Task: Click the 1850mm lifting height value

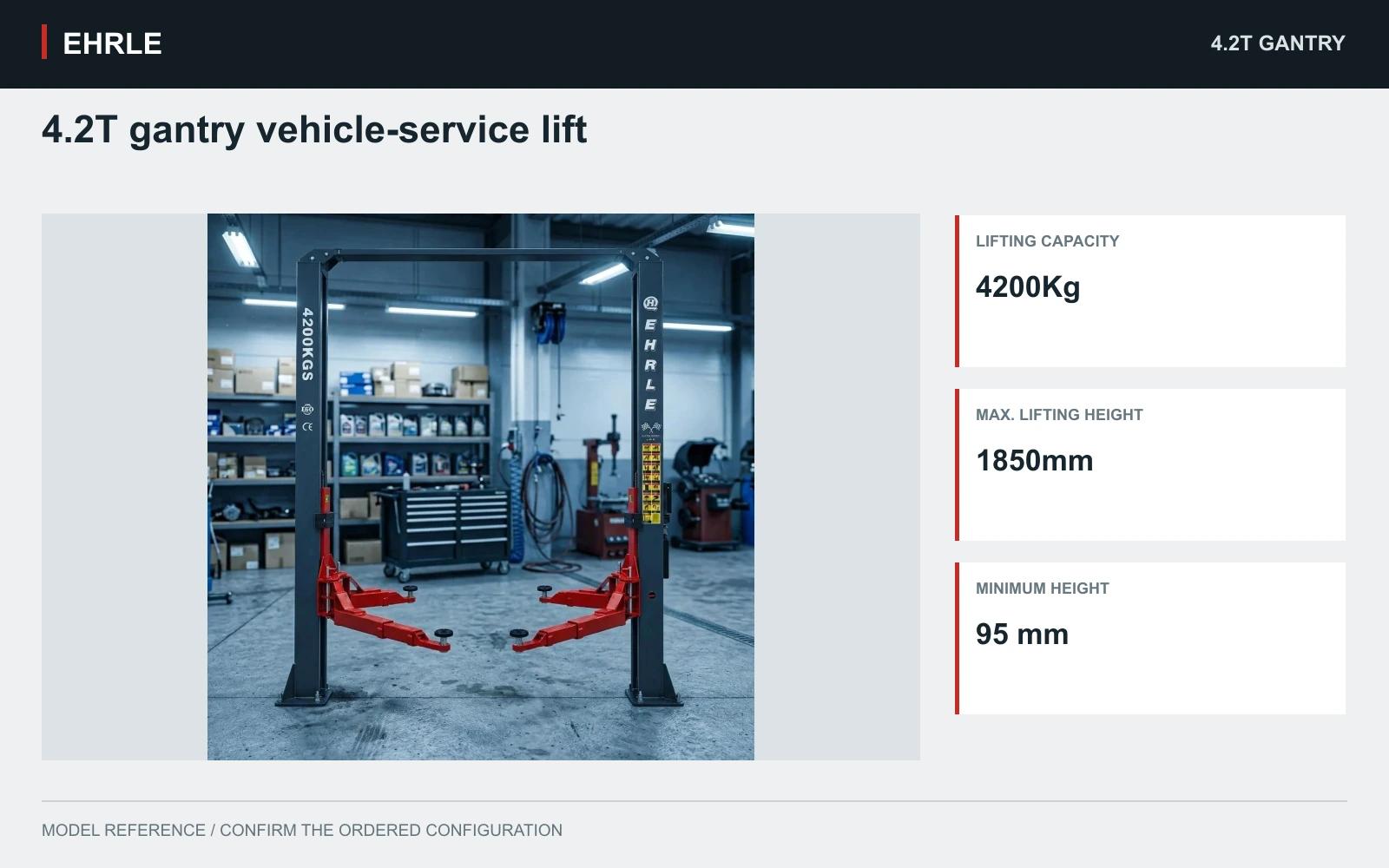Action: click(x=1035, y=461)
